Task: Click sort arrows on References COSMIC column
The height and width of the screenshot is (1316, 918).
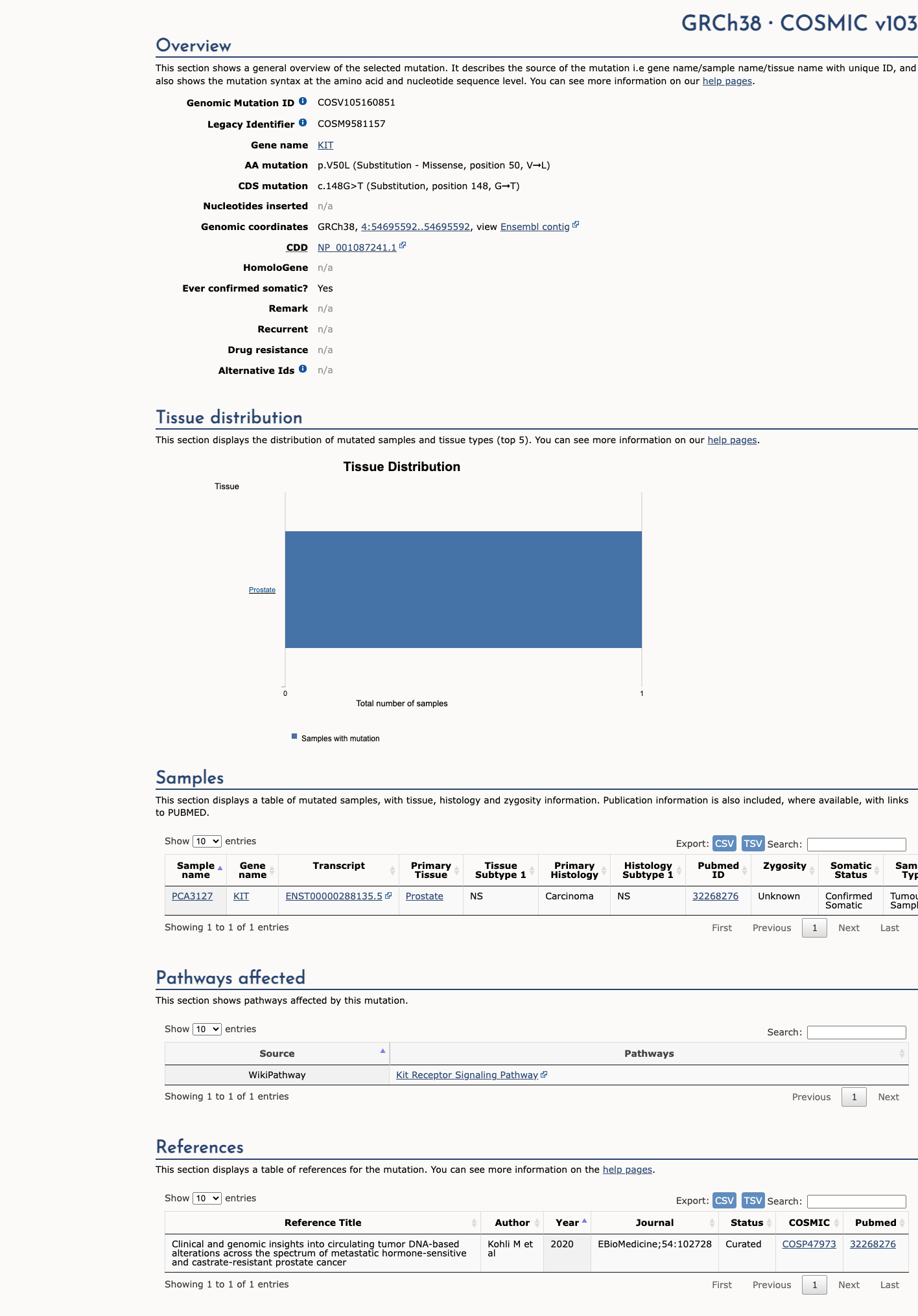Action: tap(836, 1223)
